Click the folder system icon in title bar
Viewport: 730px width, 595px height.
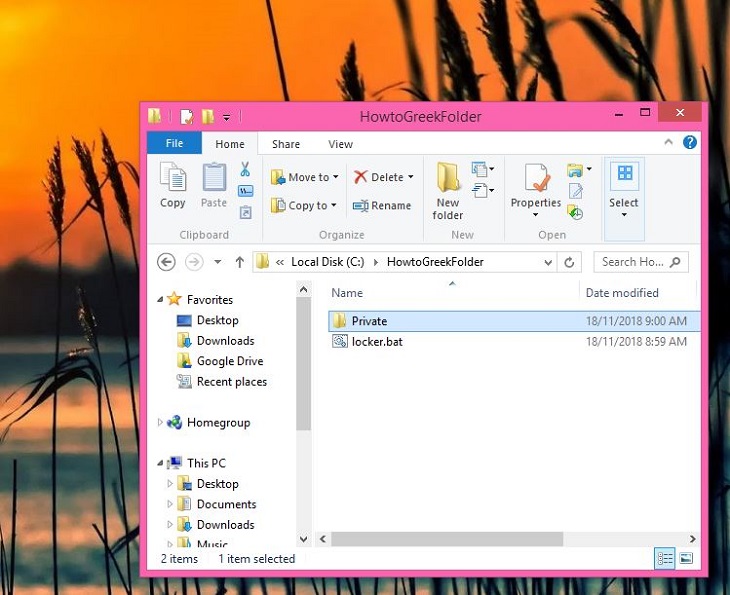pos(155,116)
